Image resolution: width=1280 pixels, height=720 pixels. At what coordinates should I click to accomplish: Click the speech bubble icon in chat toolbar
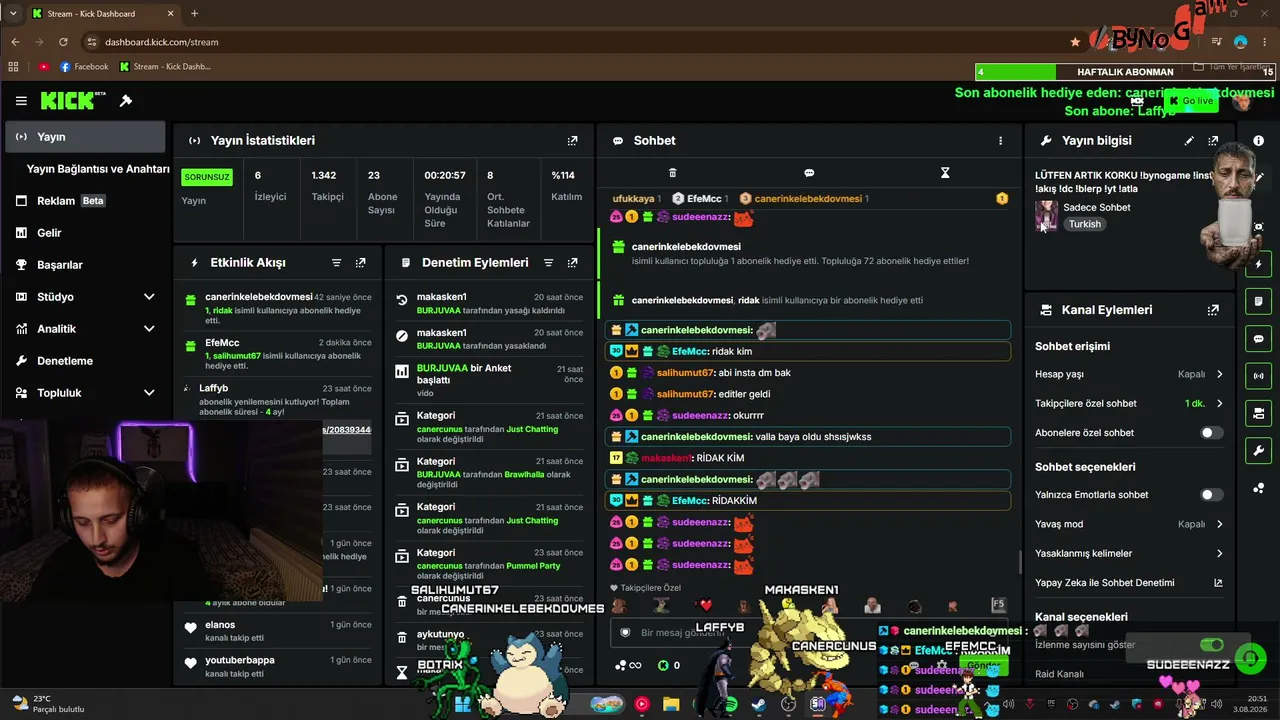[809, 173]
